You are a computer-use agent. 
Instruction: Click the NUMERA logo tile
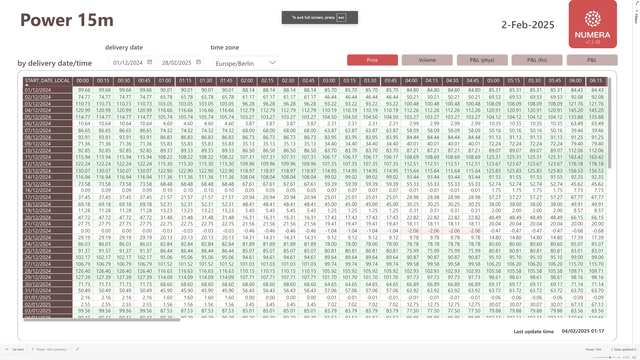coord(593,24)
